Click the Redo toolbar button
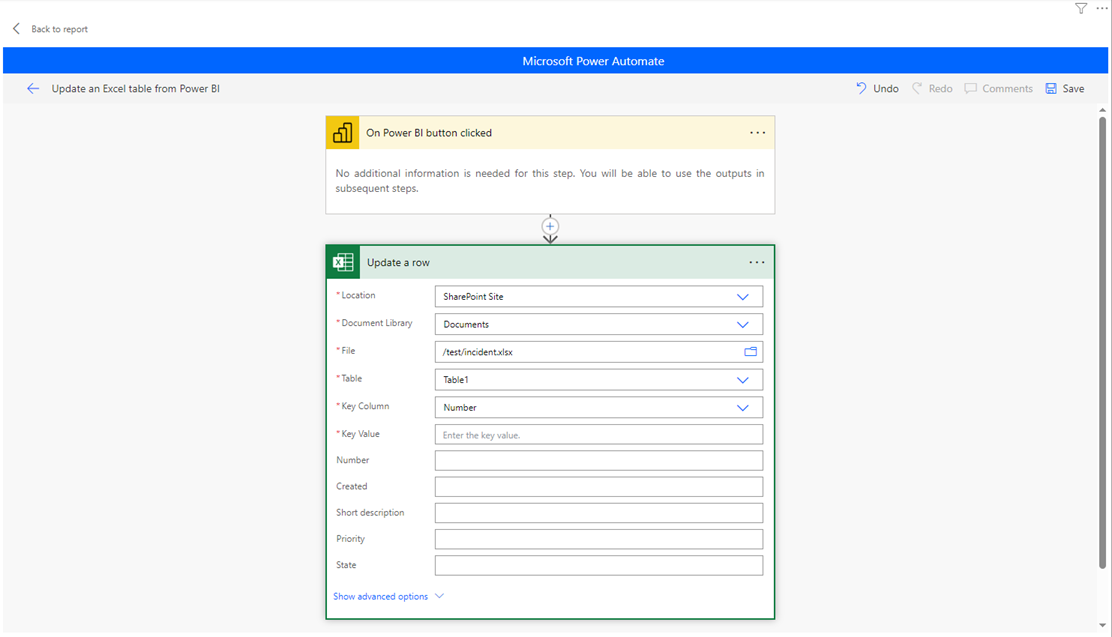This screenshot has width=1112, height=637. (932, 89)
